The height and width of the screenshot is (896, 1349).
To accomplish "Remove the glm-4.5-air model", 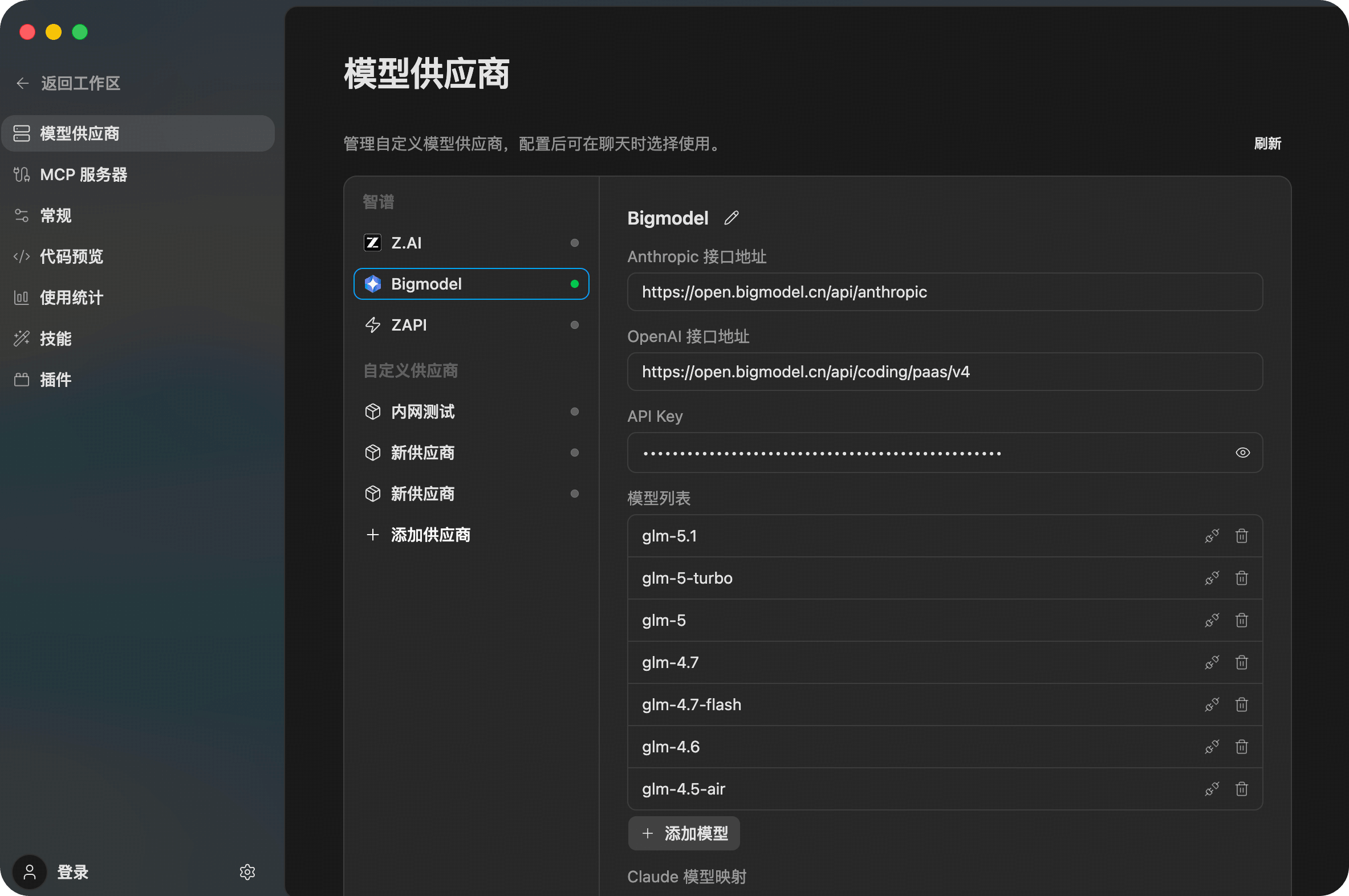I will (1241, 789).
